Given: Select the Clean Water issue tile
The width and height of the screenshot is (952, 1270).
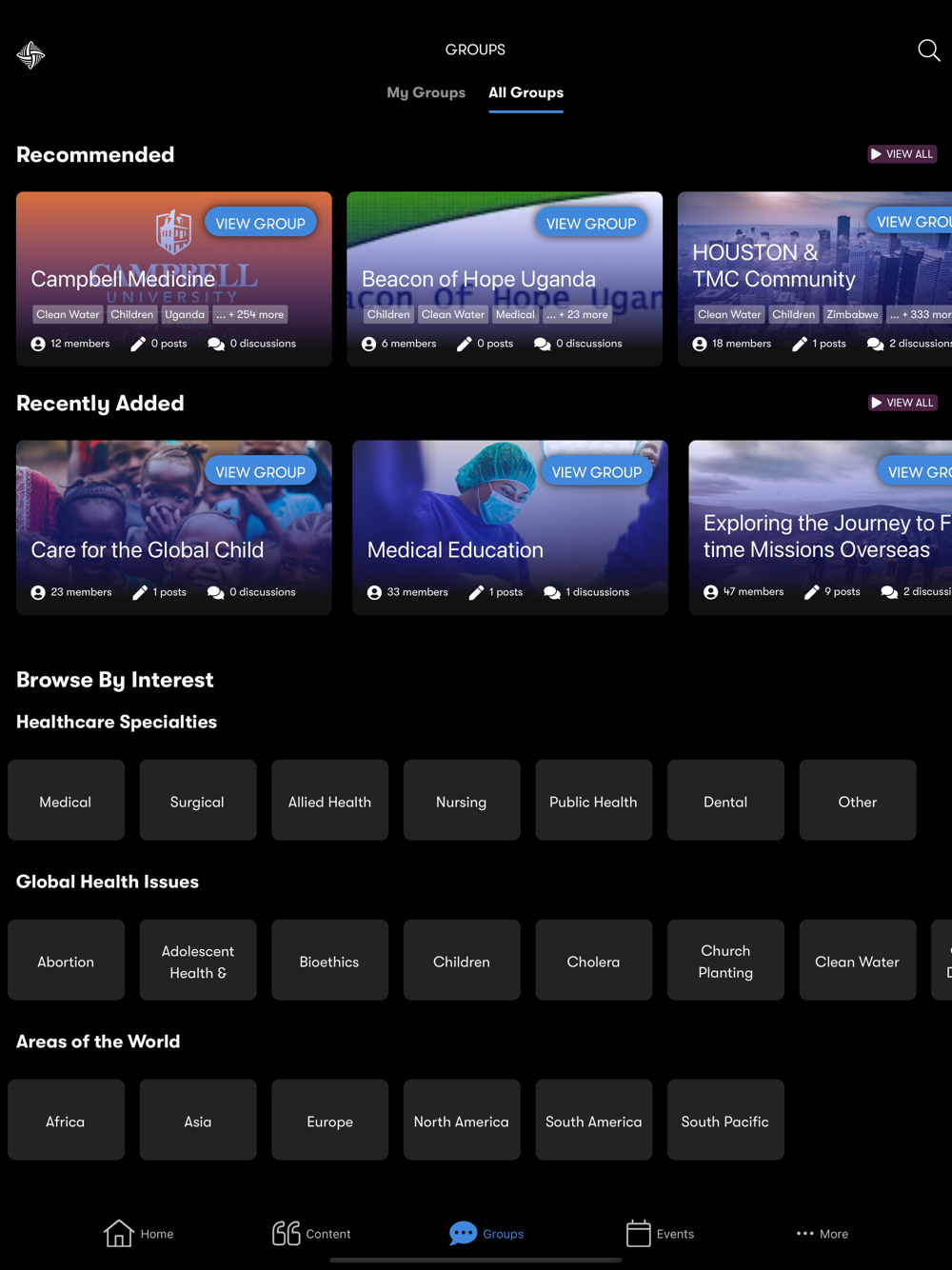Looking at the screenshot, I should (858, 961).
